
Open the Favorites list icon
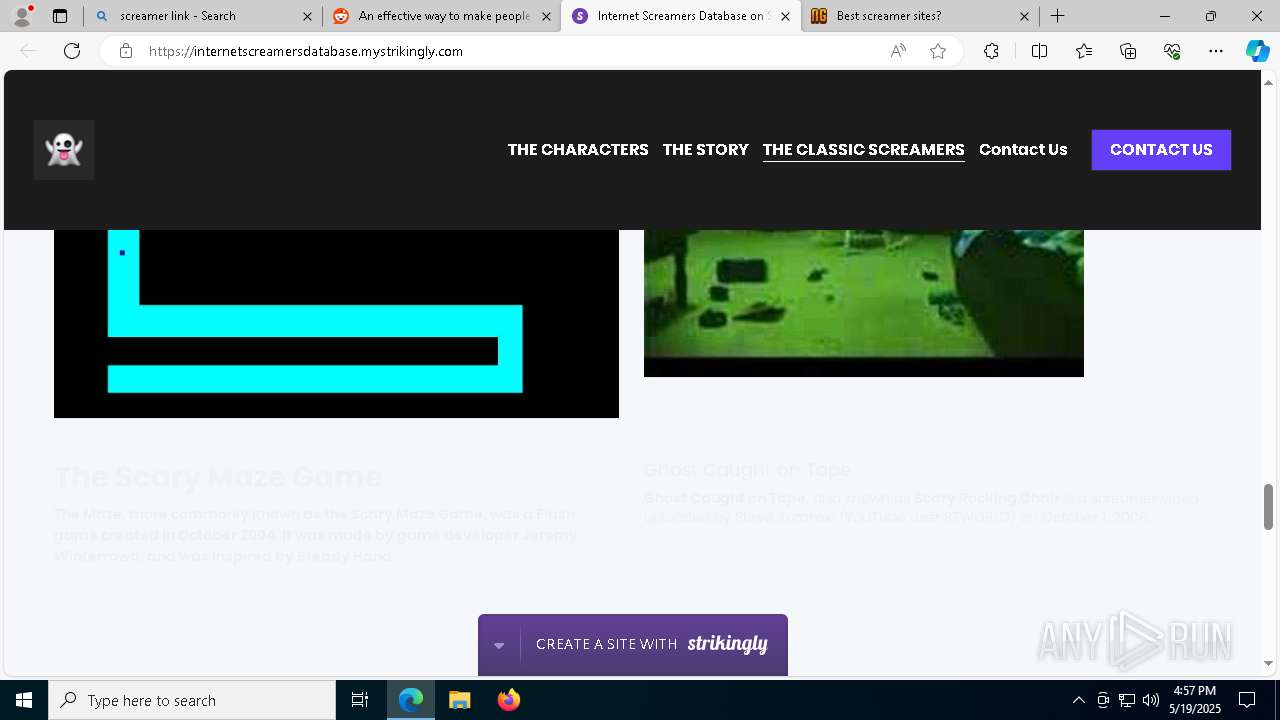point(1084,51)
